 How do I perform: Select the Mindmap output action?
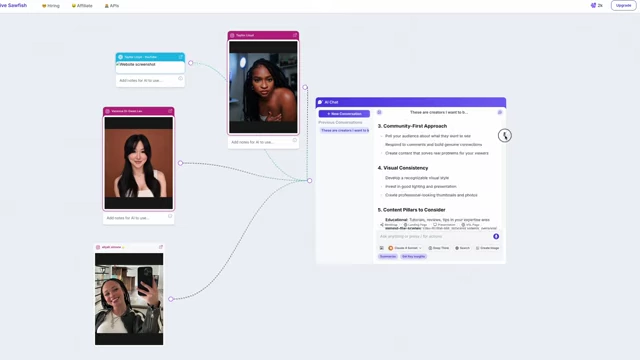coord(389,225)
